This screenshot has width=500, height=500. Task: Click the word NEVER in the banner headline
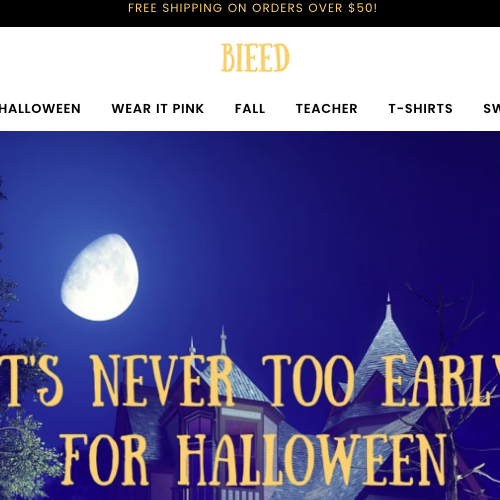coord(162,381)
